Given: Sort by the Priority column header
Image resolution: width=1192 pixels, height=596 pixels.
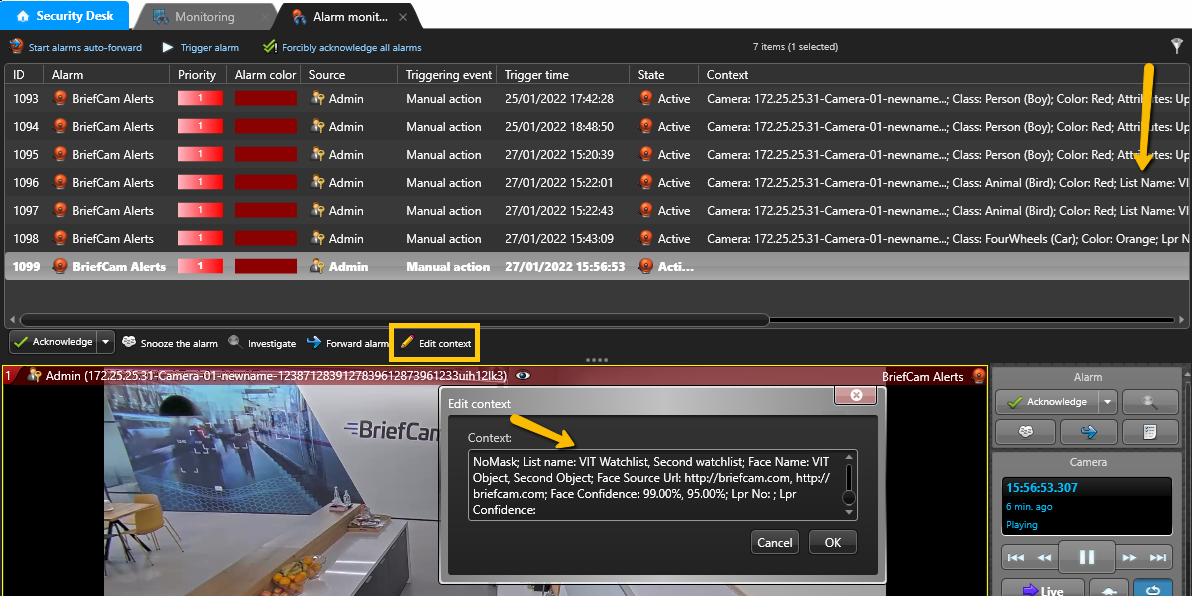Looking at the screenshot, I should click(x=198, y=74).
